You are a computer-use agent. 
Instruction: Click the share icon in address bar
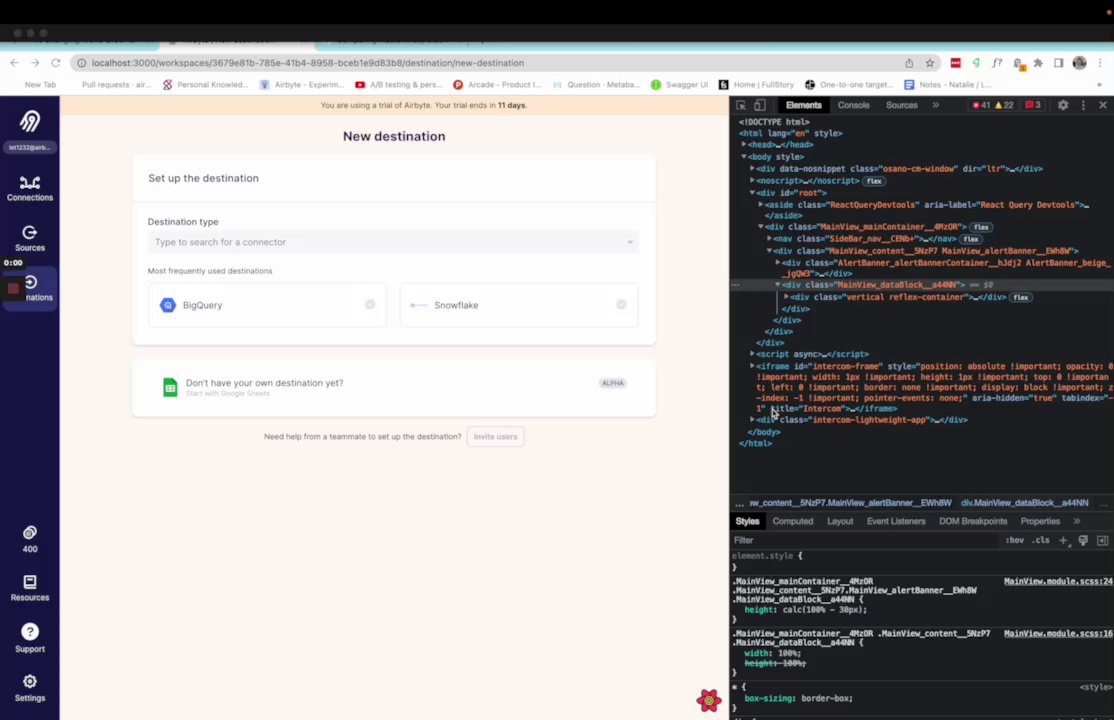pos(909,63)
